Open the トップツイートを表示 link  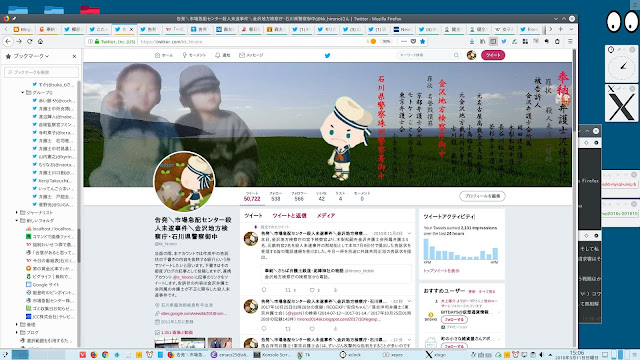click(441, 271)
